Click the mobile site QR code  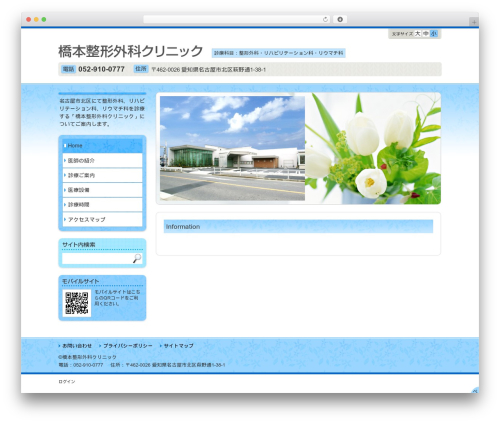77,303
